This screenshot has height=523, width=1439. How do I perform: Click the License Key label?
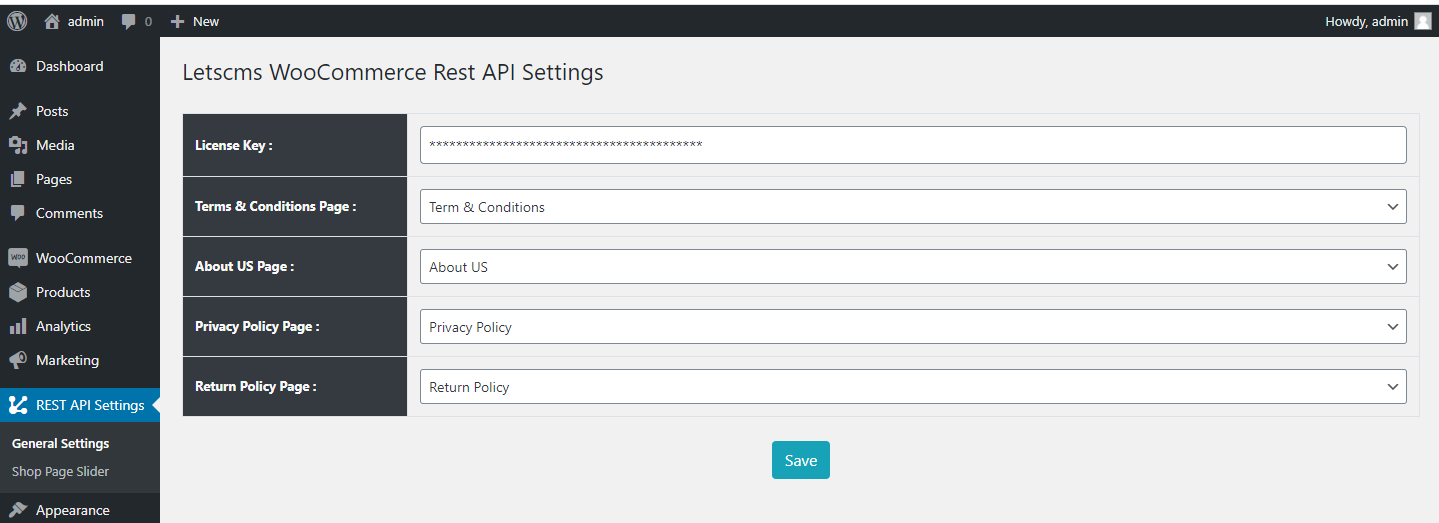(234, 145)
